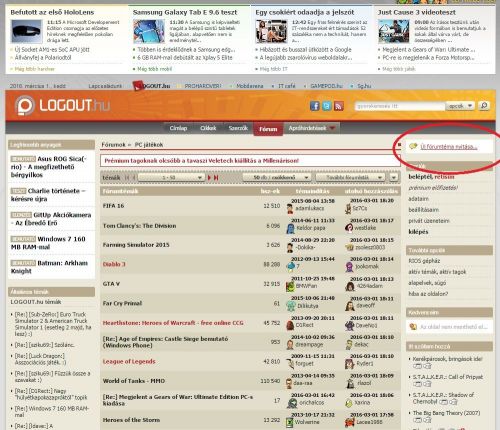Open privát üzeneteim link
The width and height of the screenshot is (500, 430).
pos(429,221)
